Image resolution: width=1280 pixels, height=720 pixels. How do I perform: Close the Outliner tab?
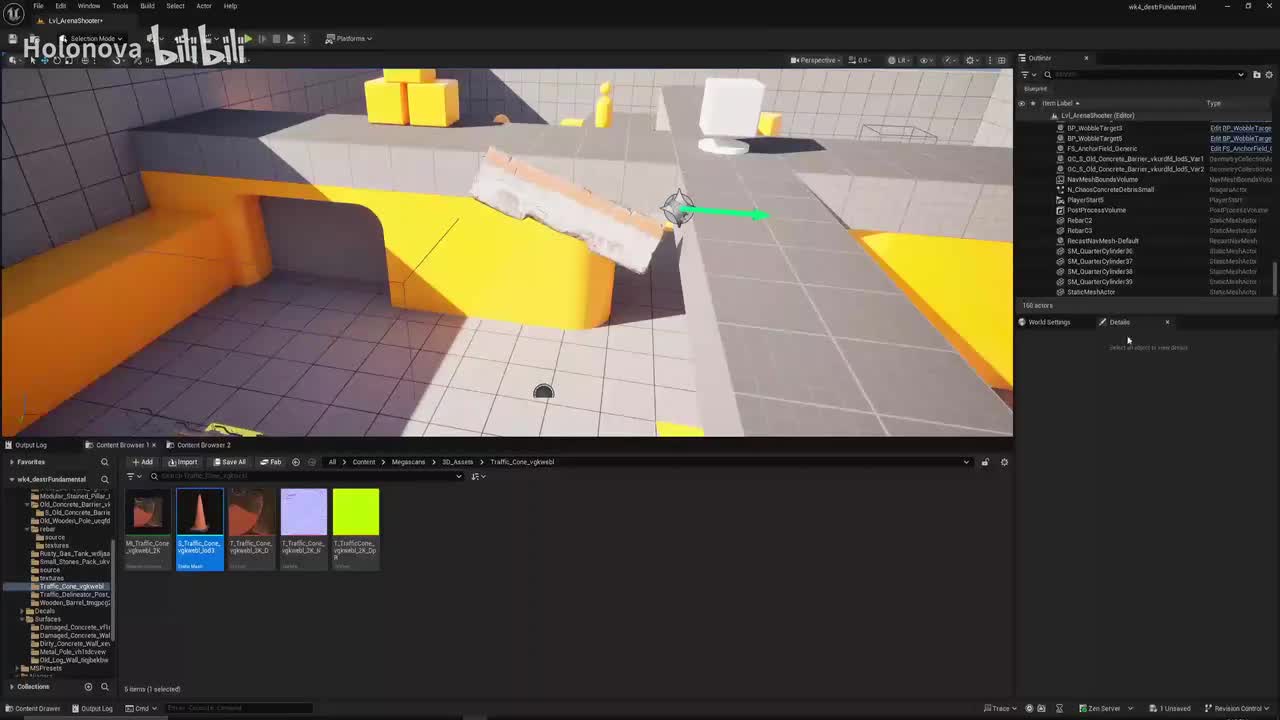[1086, 58]
